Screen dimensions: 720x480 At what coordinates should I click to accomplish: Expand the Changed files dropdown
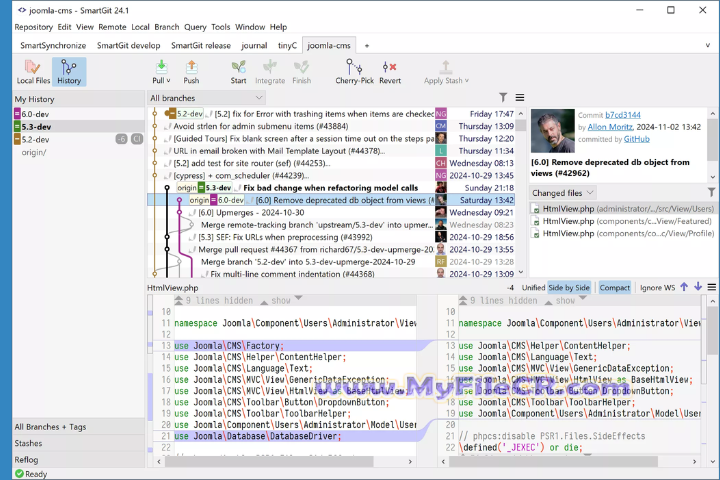(590, 192)
